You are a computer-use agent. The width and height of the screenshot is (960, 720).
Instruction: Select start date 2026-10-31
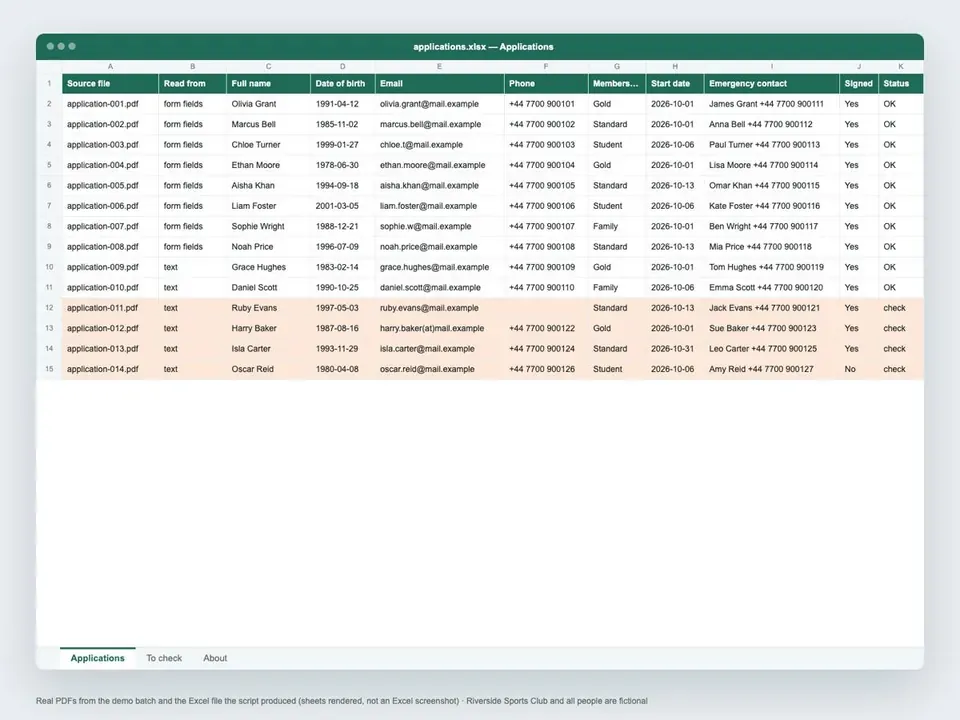(675, 349)
